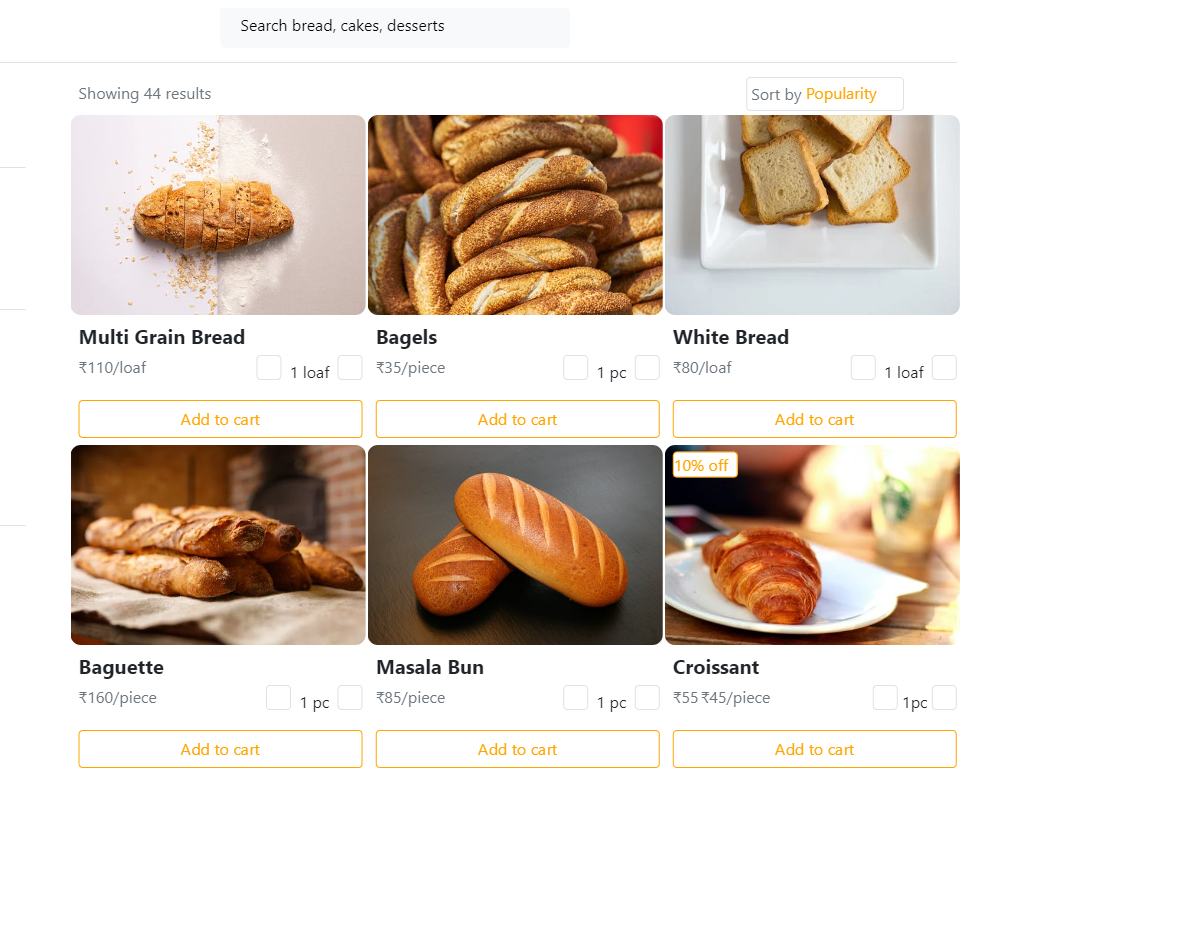Add Baguette to cart

click(x=220, y=749)
